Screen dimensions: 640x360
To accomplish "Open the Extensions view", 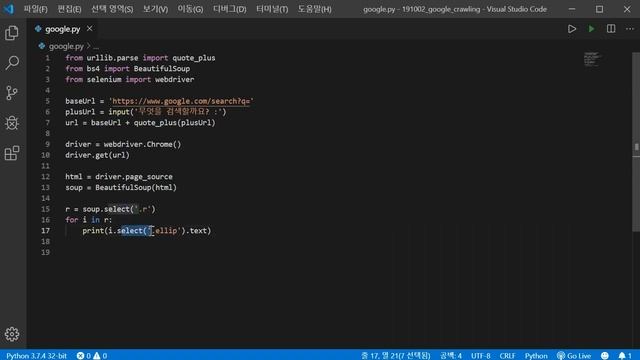I will (x=12, y=153).
